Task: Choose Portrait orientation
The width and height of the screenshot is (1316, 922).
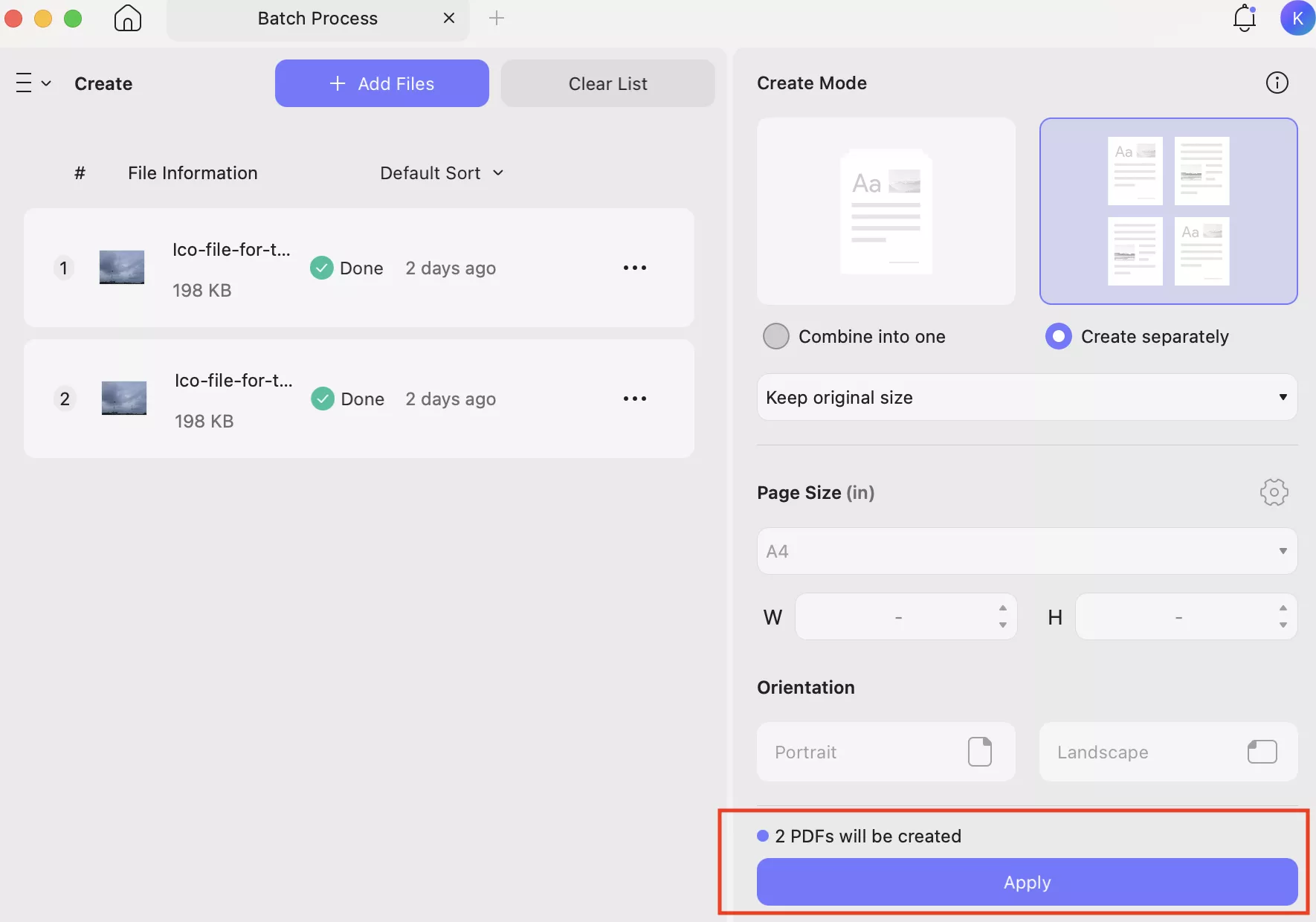Action: (x=886, y=752)
